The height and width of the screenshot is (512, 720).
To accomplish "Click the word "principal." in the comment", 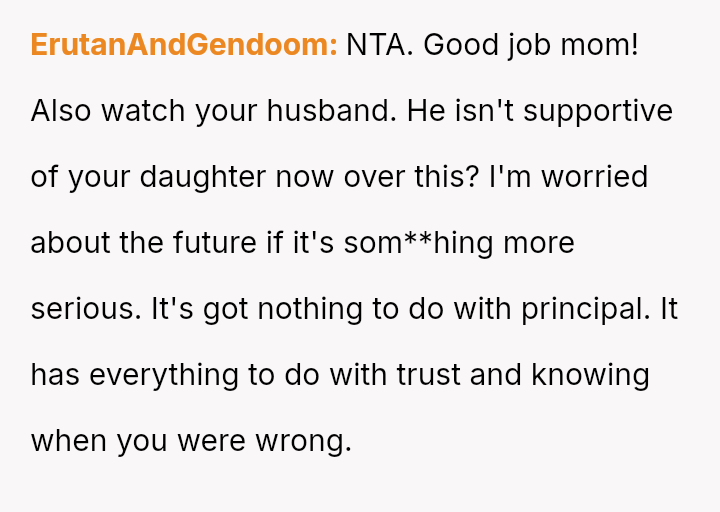I will click(x=585, y=309).
